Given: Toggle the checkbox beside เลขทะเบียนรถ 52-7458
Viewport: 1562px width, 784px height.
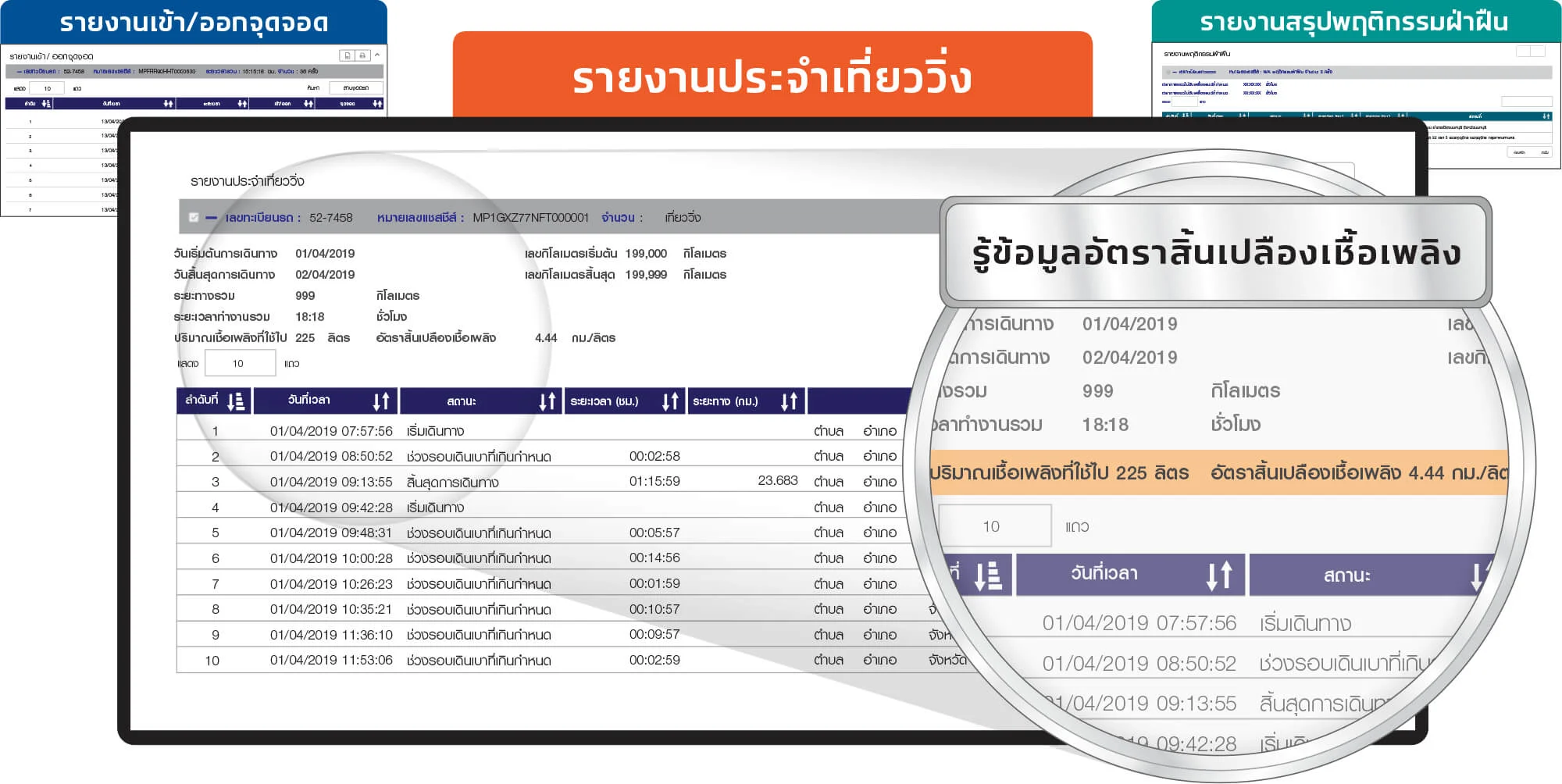Looking at the screenshot, I should pos(194,218).
